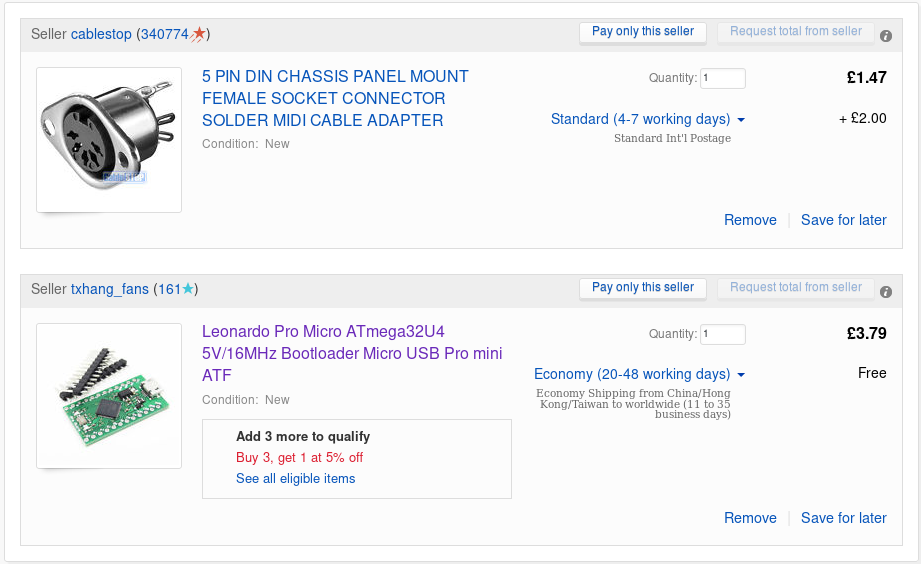Save the Leonardo Pro Micro for later
The width and height of the screenshot is (921, 564).
(x=843, y=518)
